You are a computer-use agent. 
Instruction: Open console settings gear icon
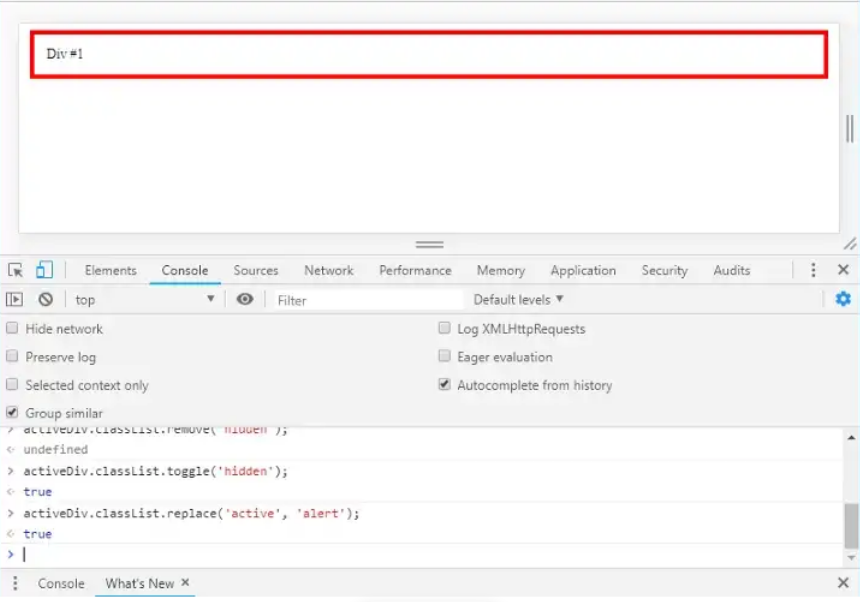[x=843, y=299]
